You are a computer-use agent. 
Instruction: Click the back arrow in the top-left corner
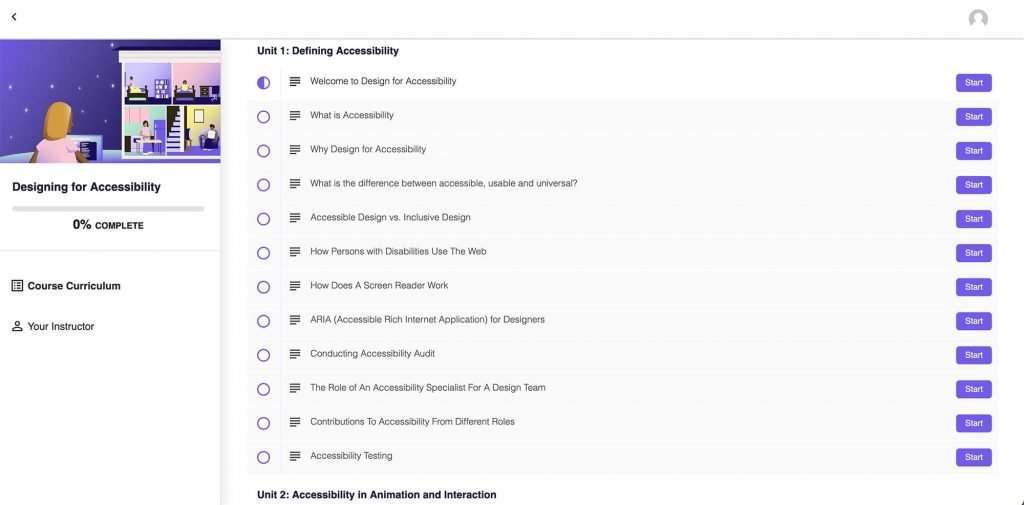pyautogui.click(x=14, y=17)
